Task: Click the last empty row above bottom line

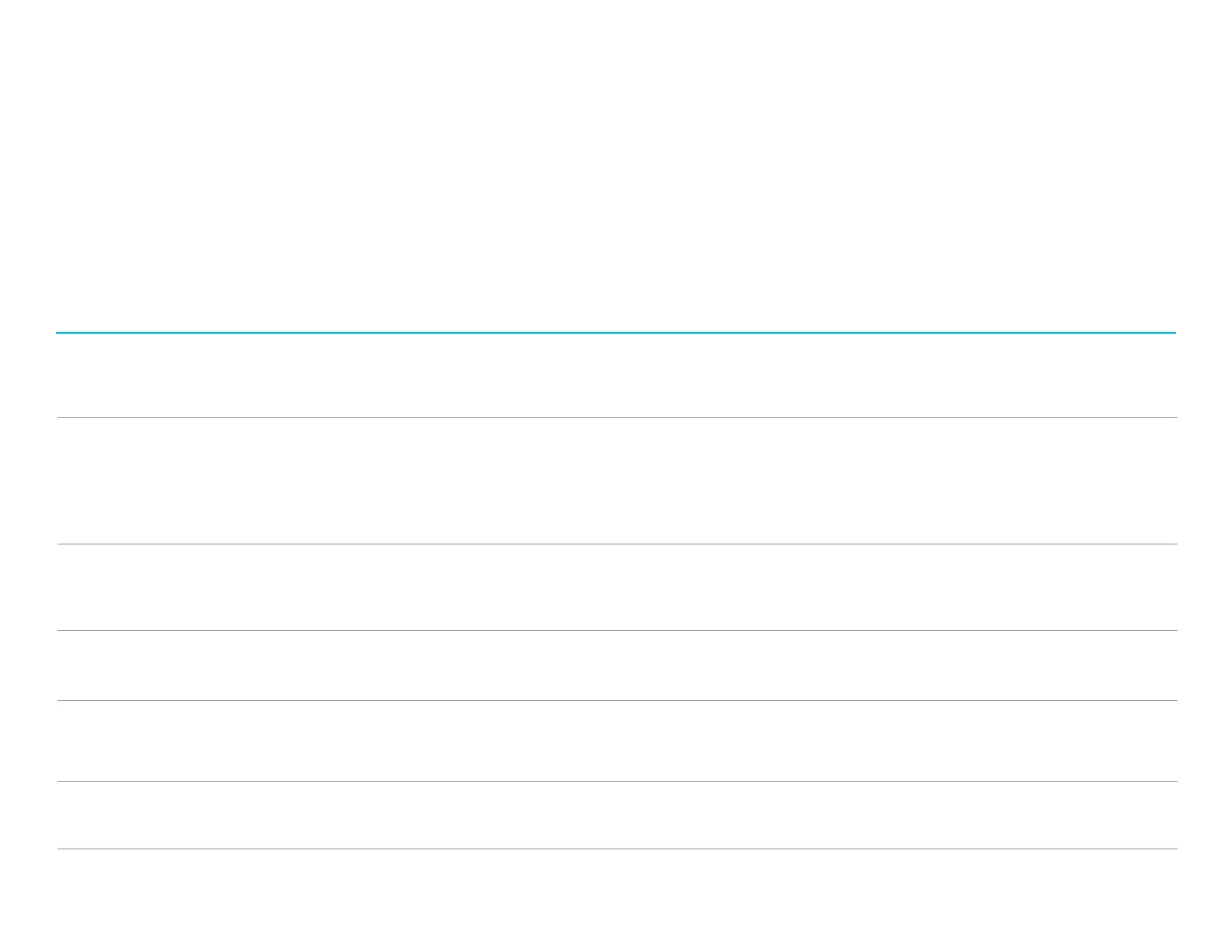Action: click(x=616, y=815)
